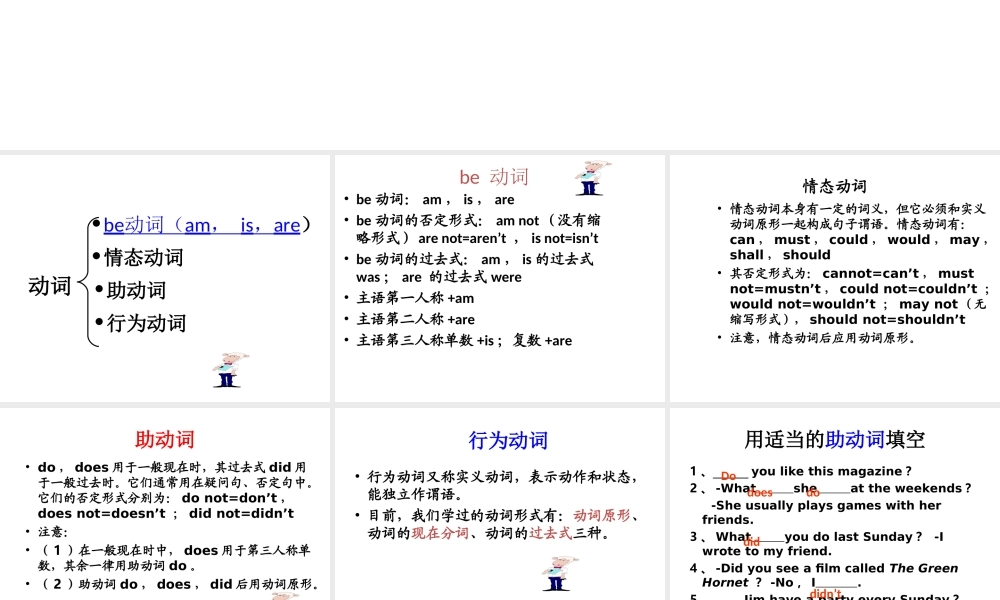Click the red answer "didn't" in question 4

(826, 594)
